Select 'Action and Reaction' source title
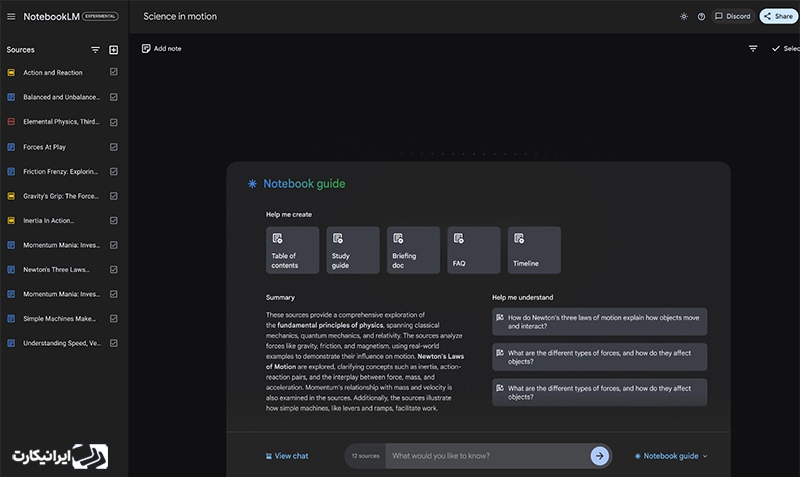This screenshot has height=477, width=800. click(53, 72)
